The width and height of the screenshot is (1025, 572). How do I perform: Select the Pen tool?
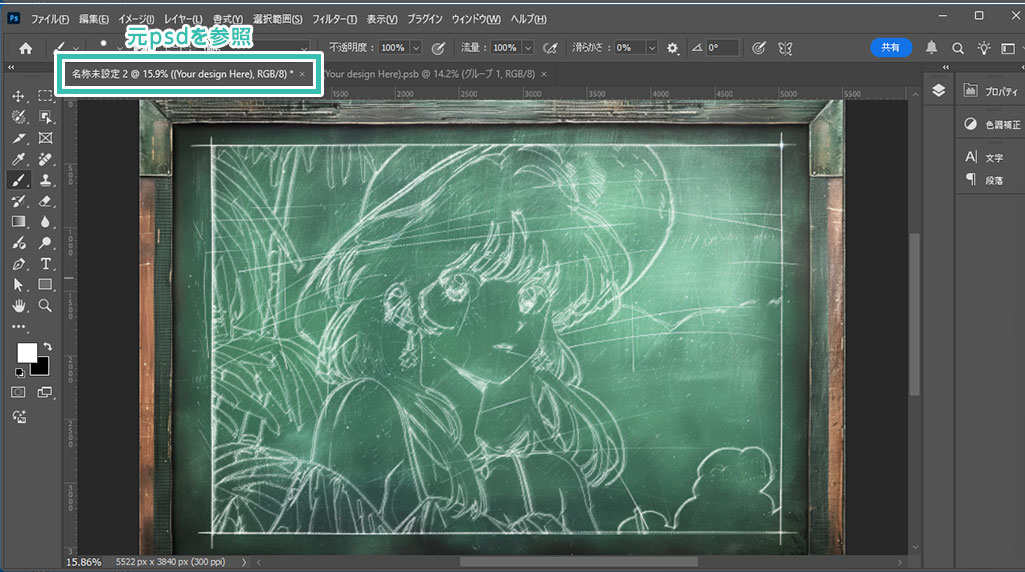pos(18,264)
